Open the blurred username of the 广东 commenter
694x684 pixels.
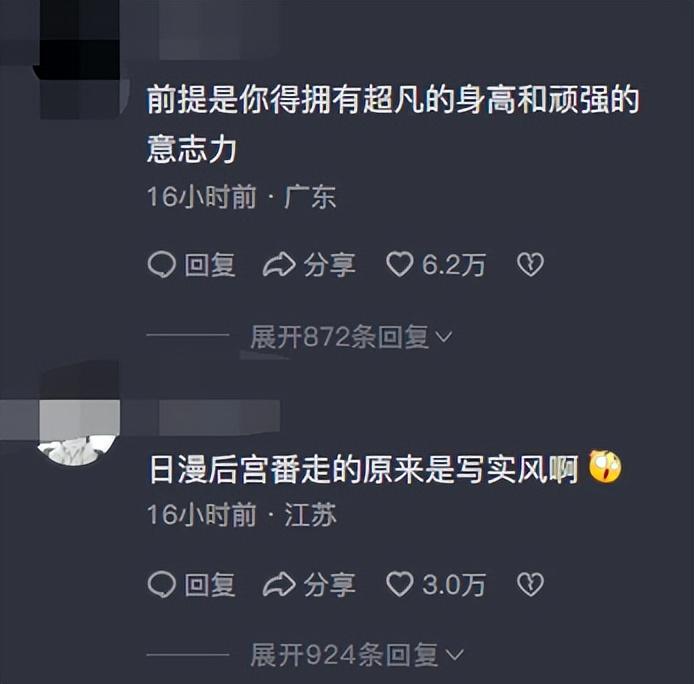click(221, 30)
